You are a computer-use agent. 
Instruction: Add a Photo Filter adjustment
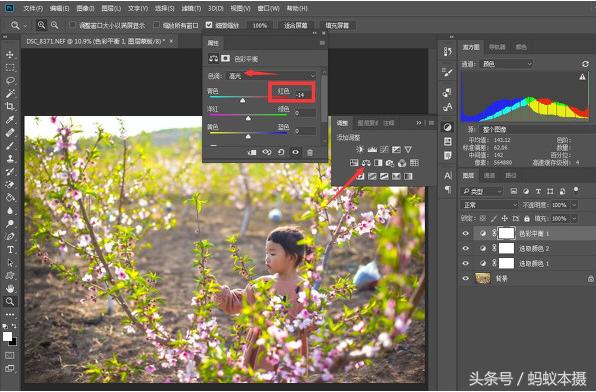coord(390,163)
